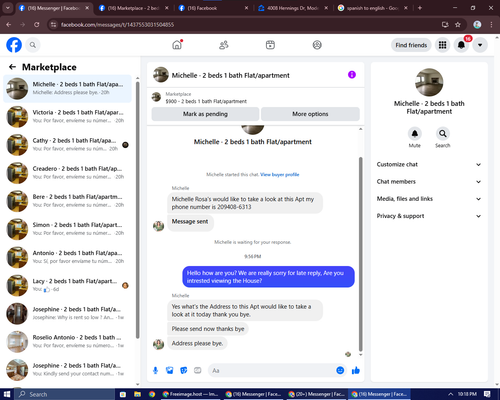
Task: Click the More options button
Action: (x=310, y=114)
